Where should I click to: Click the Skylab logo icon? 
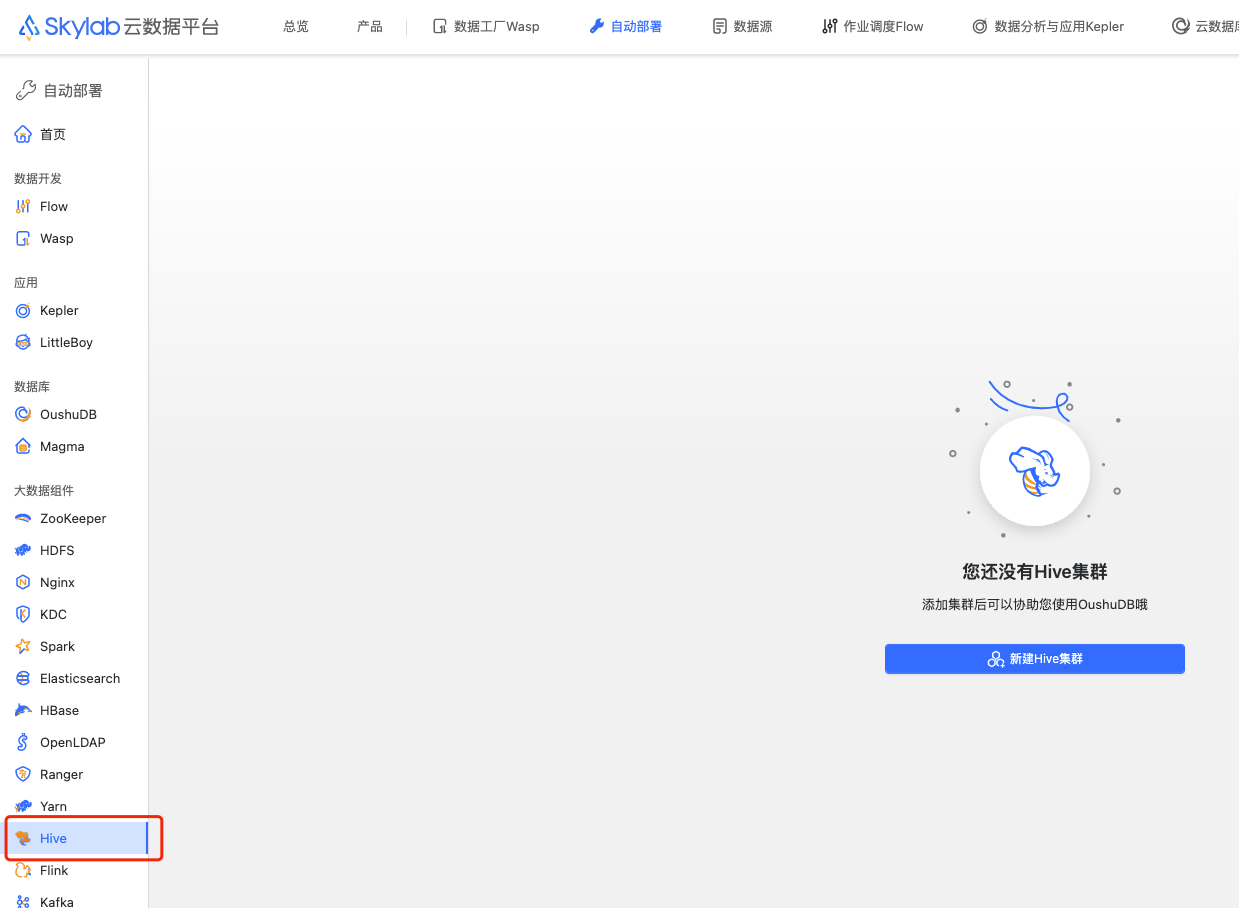click(30, 26)
